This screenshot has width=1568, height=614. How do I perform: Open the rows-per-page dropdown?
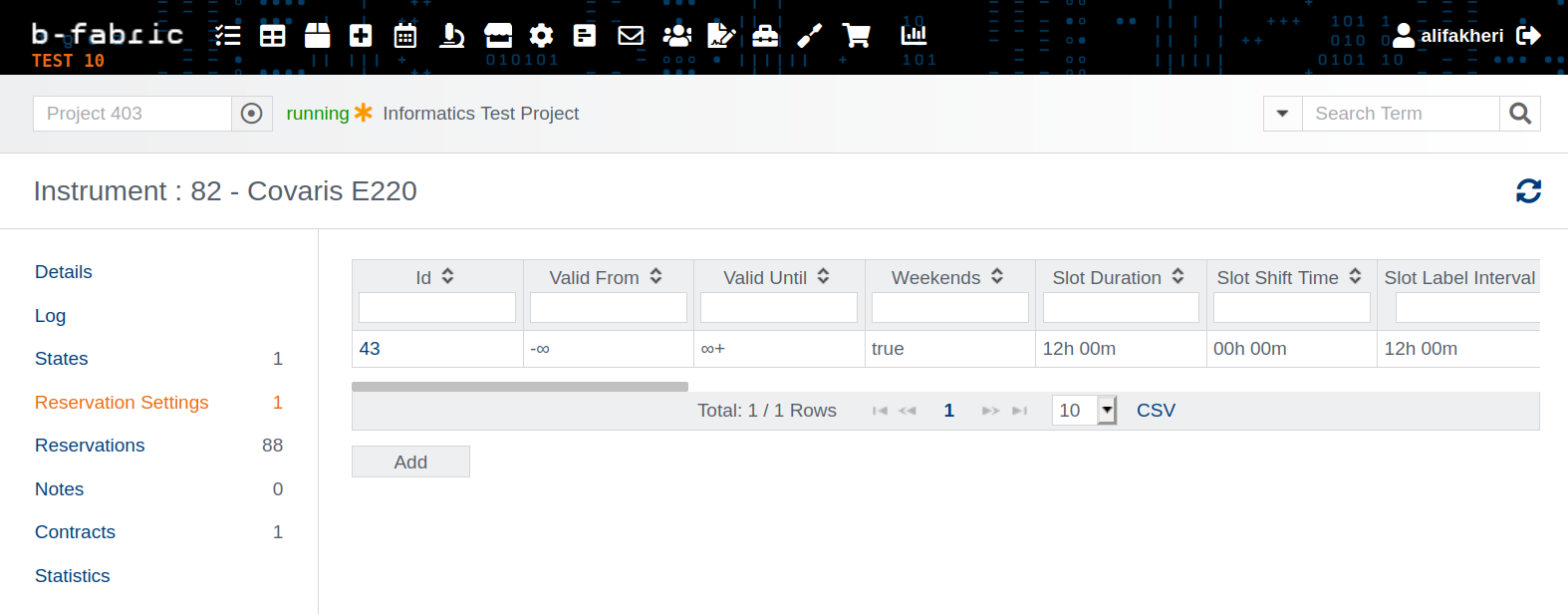click(1107, 410)
